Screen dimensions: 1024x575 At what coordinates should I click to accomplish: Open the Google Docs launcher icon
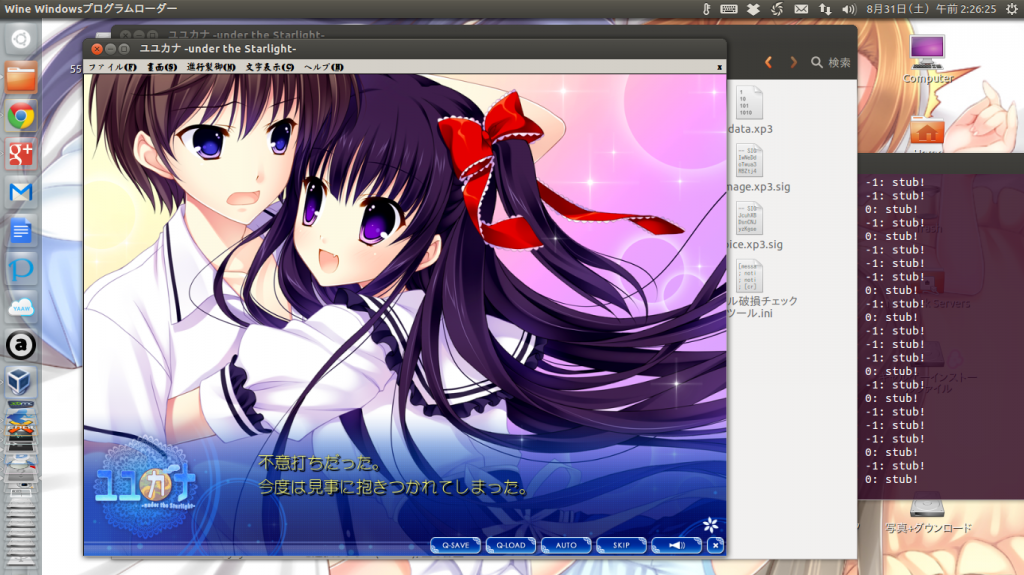[21, 231]
